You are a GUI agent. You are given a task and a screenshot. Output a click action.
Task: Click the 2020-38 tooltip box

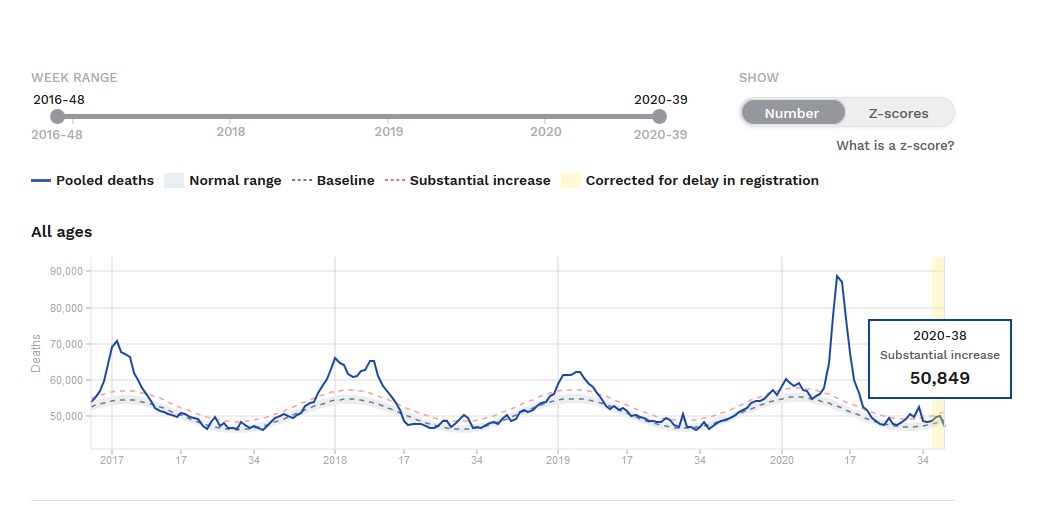[x=939, y=359]
